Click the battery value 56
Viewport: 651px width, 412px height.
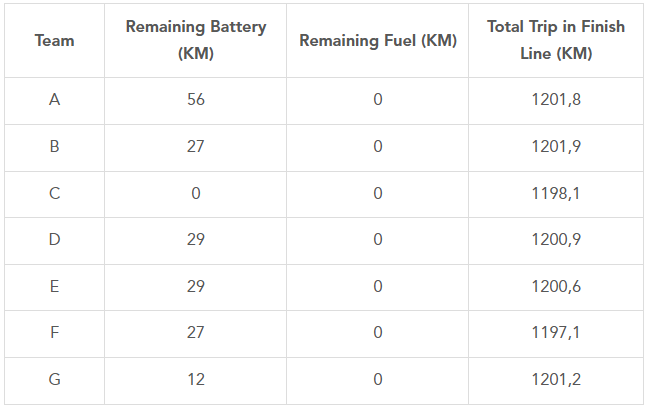click(x=196, y=100)
